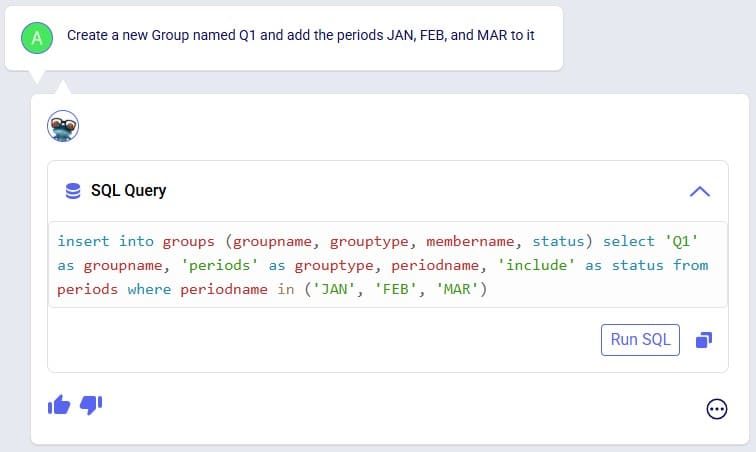The width and height of the screenshot is (756, 452).
Task: Click the user prompt about creating group Q1
Action: [300, 35]
